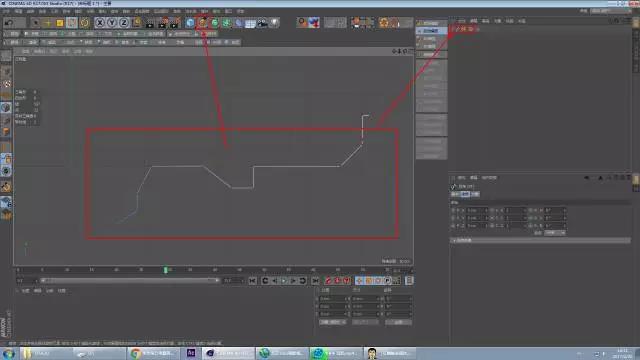This screenshot has width=640, height=360.
Task: Click the green Subdivision Surface generator icon
Action: [214, 23]
